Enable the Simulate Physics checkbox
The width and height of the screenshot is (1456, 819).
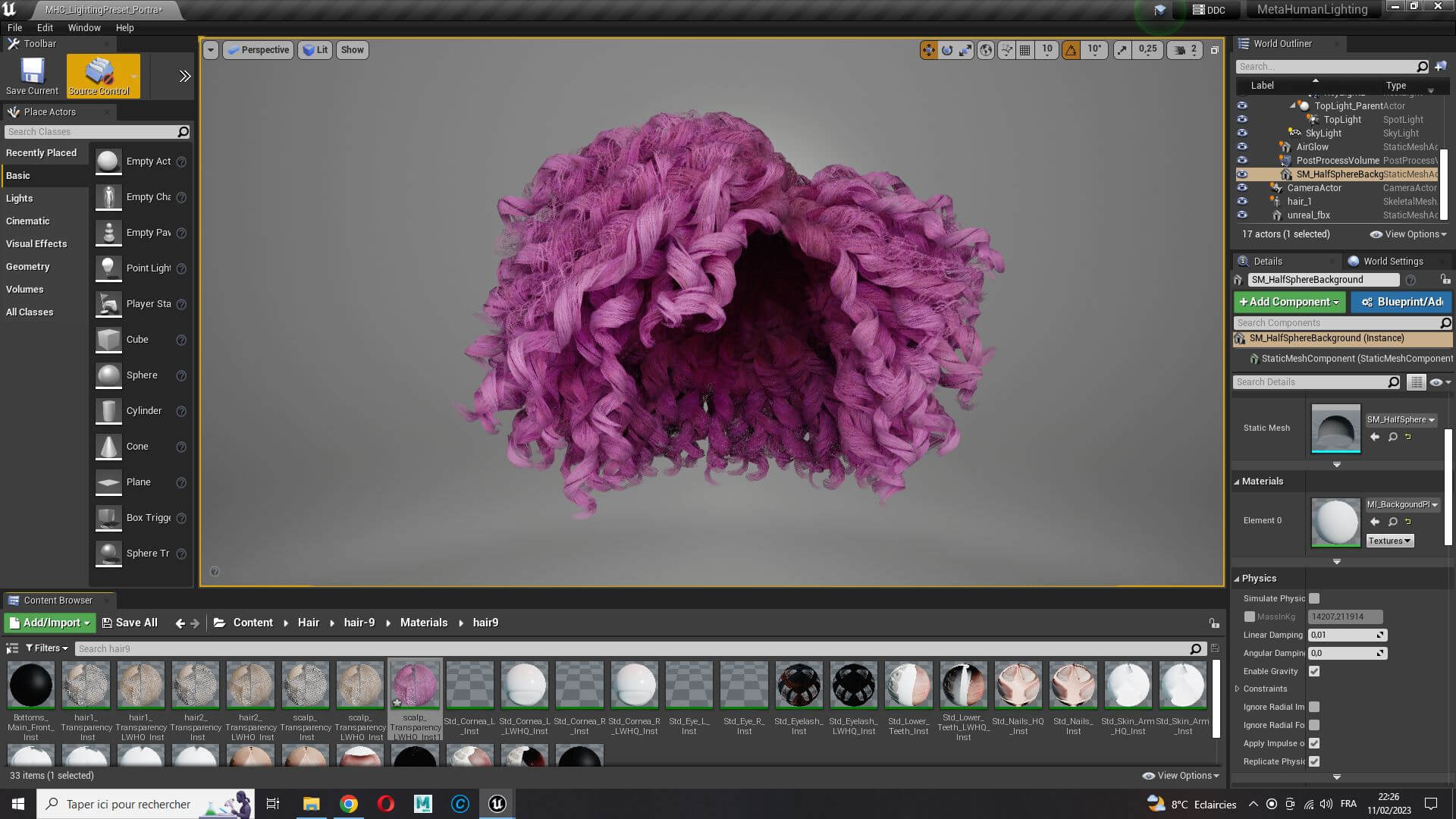coord(1314,598)
